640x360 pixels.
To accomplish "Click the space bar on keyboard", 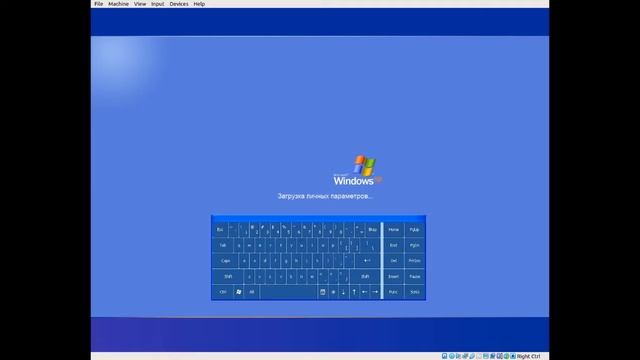I will [288, 292].
